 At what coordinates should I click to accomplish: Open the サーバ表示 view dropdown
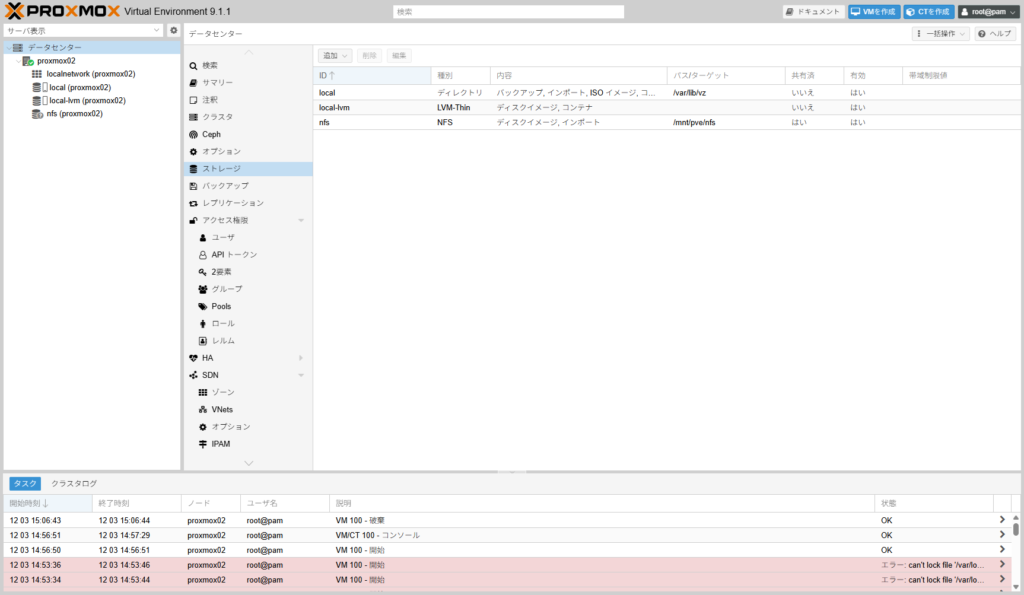pos(83,31)
